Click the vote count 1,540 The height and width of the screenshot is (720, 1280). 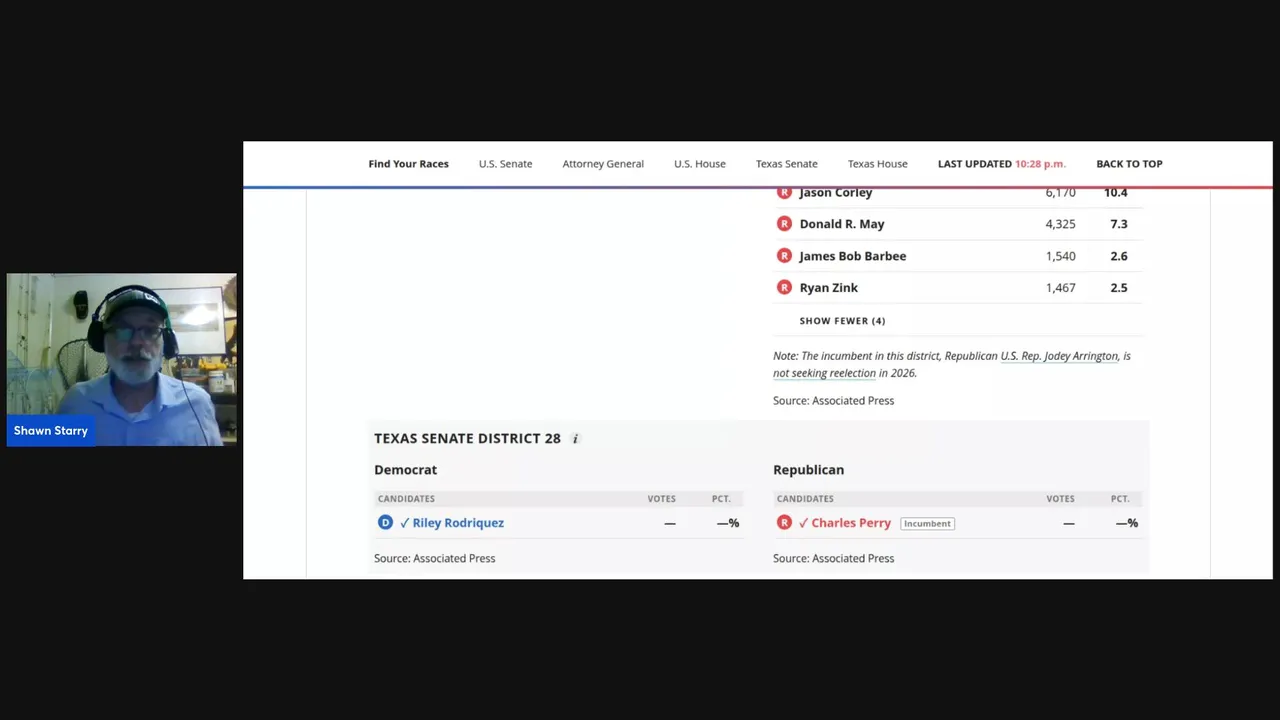(1060, 256)
